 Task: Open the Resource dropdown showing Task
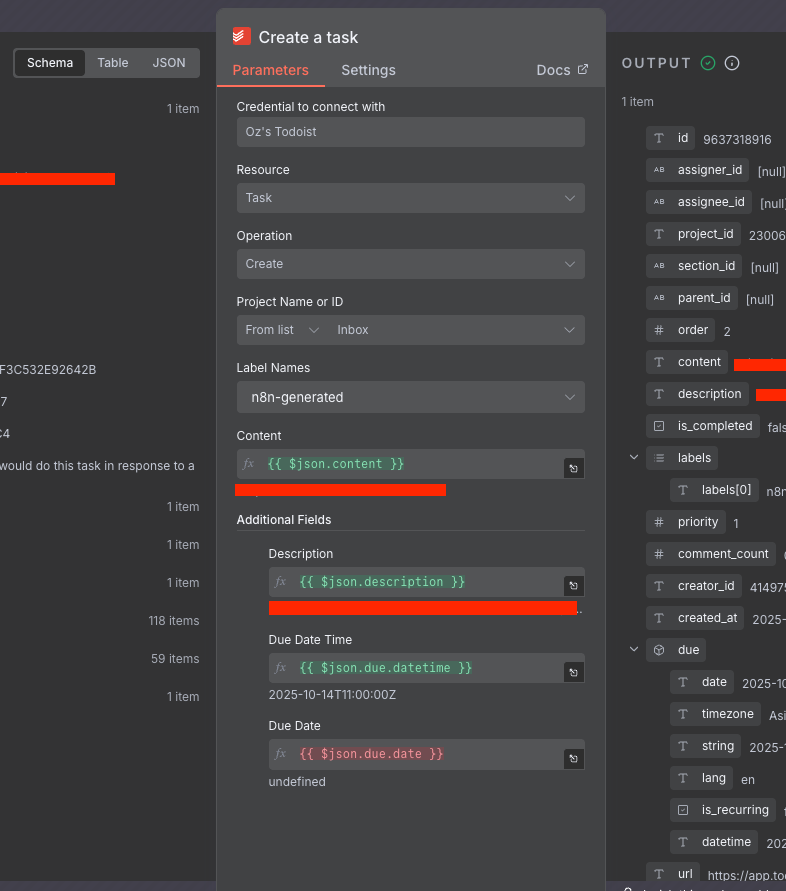click(410, 198)
